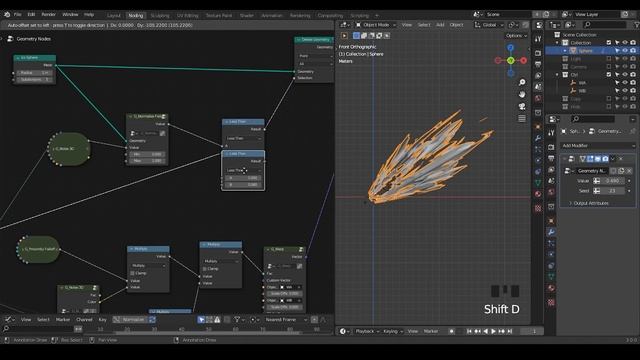
Task: Open the timeline Playback dropdown
Action: pos(366,331)
